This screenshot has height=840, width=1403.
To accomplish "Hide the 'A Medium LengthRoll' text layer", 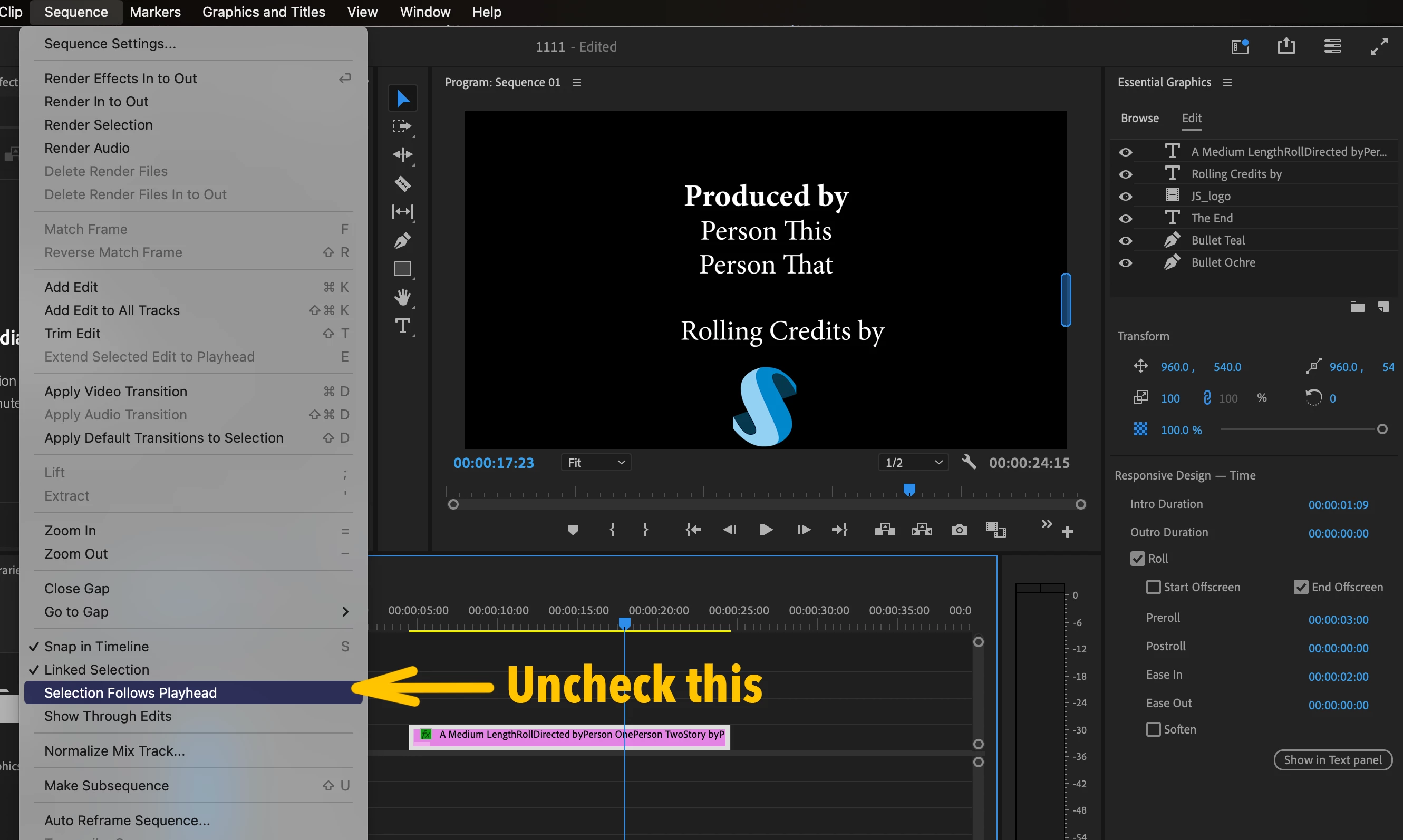I will coord(1126,152).
